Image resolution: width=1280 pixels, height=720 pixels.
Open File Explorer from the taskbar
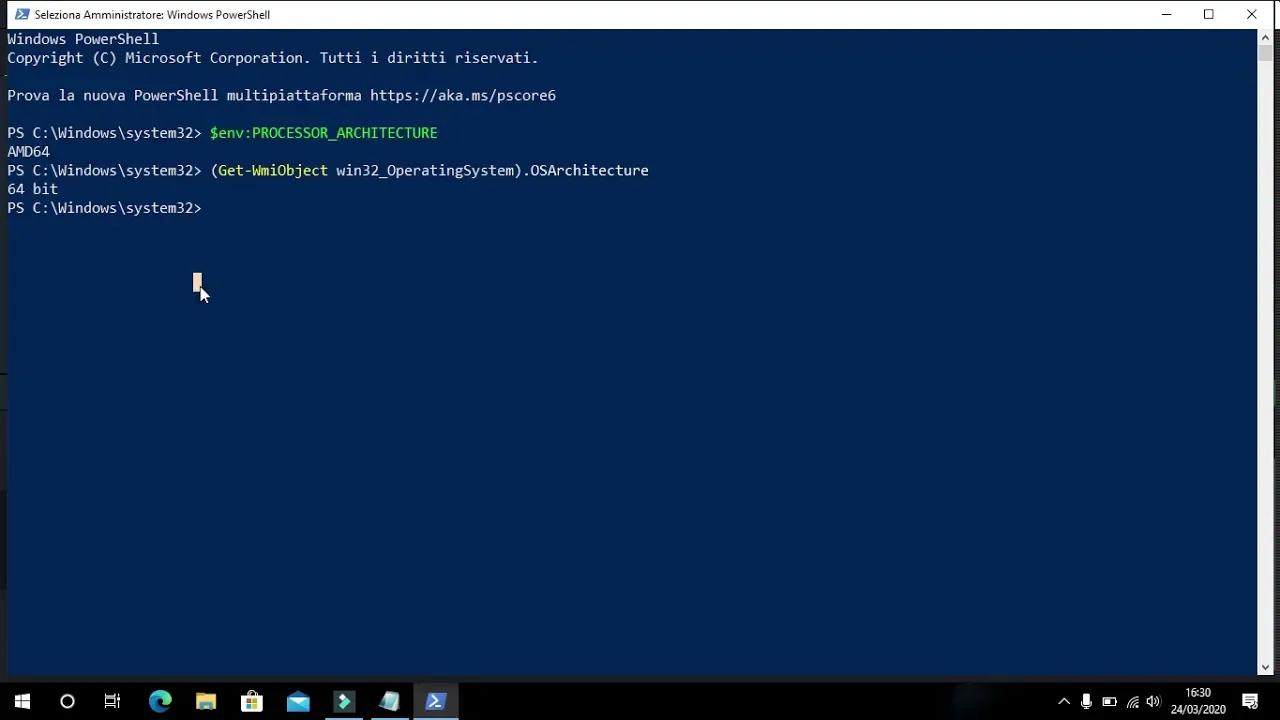tap(205, 700)
